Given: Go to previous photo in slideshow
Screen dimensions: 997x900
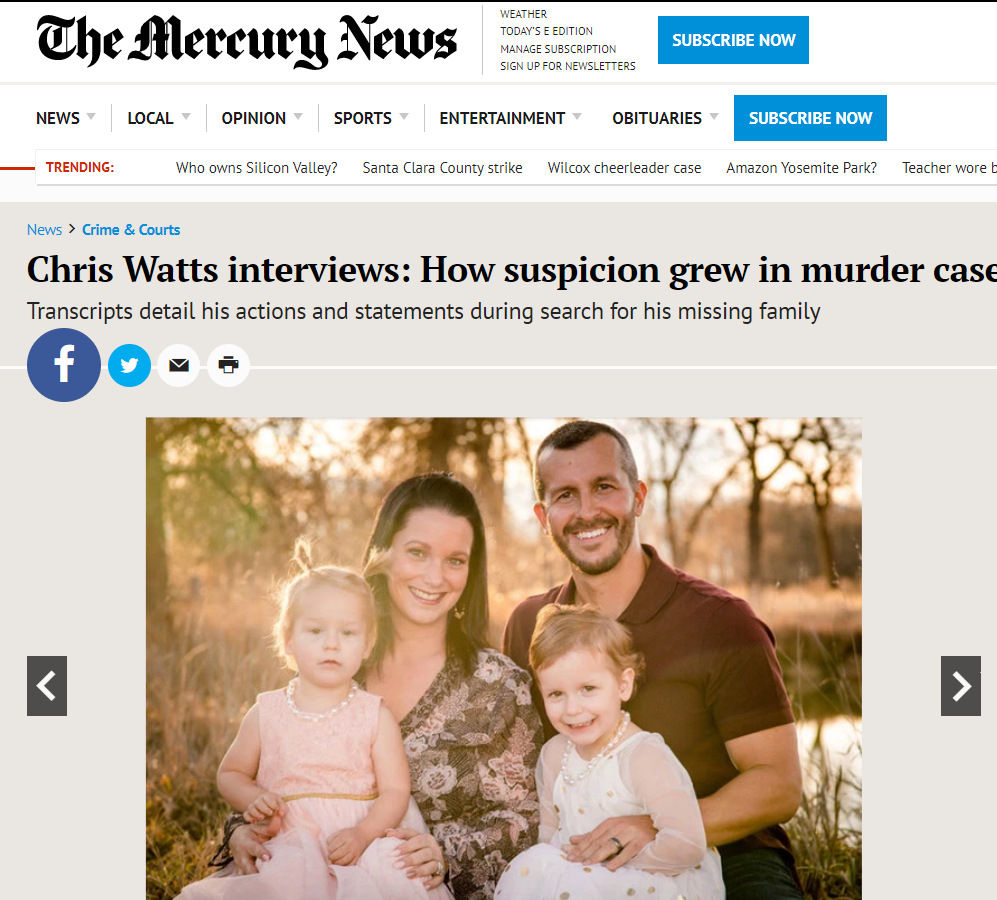Looking at the screenshot, I should [46, 686].
